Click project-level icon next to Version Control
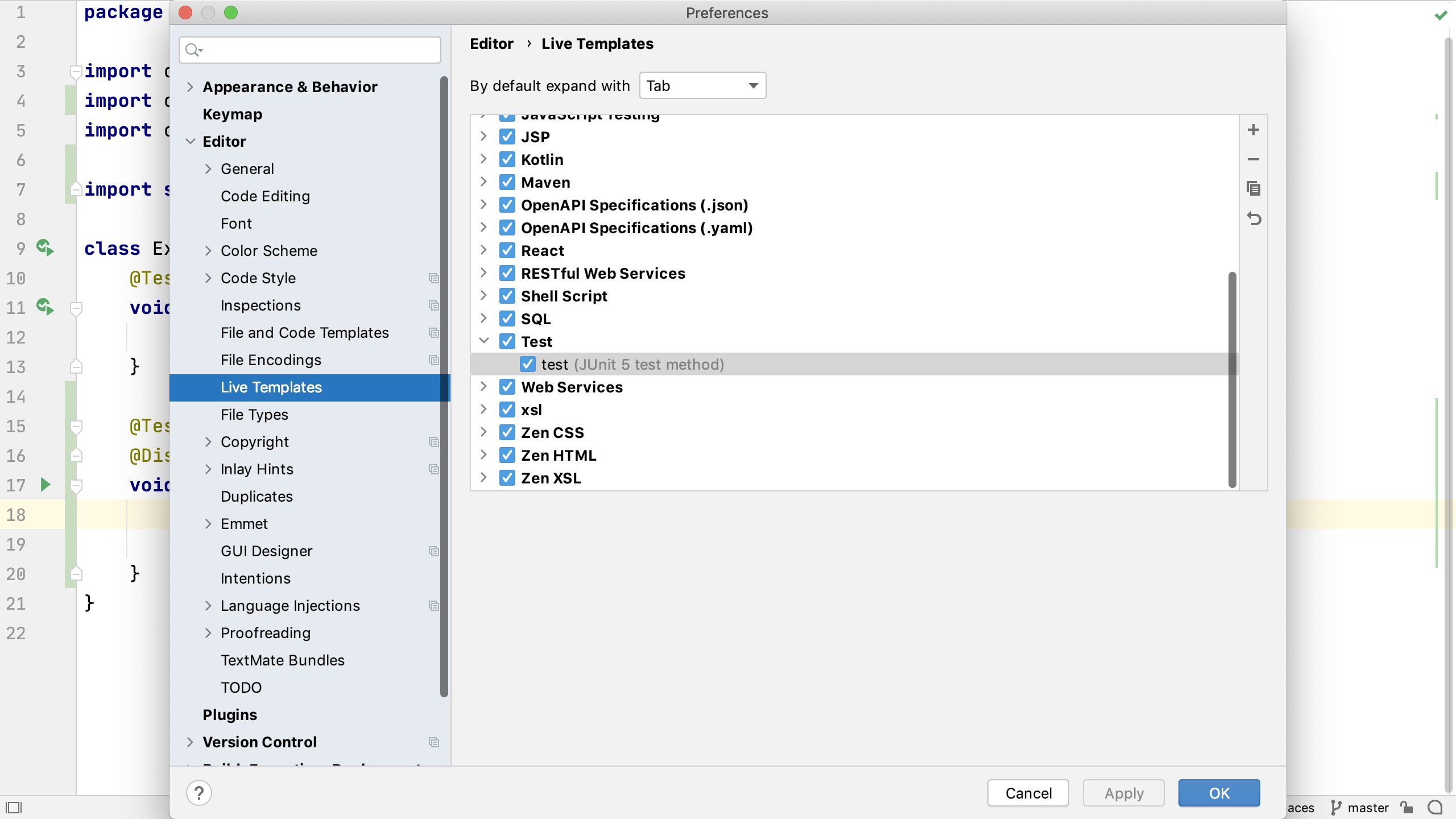Screen dimensions: 1456x819 [x=434, y=742]
